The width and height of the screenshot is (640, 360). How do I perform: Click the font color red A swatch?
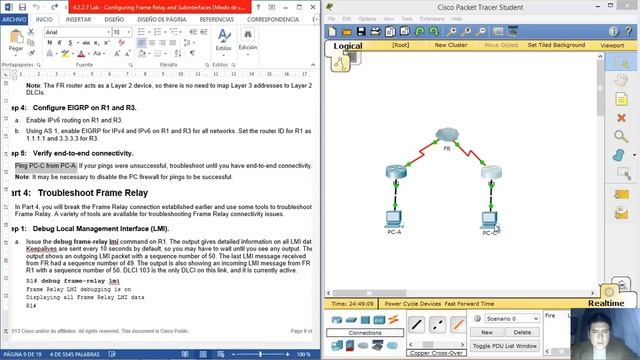[x=81, y=53]
